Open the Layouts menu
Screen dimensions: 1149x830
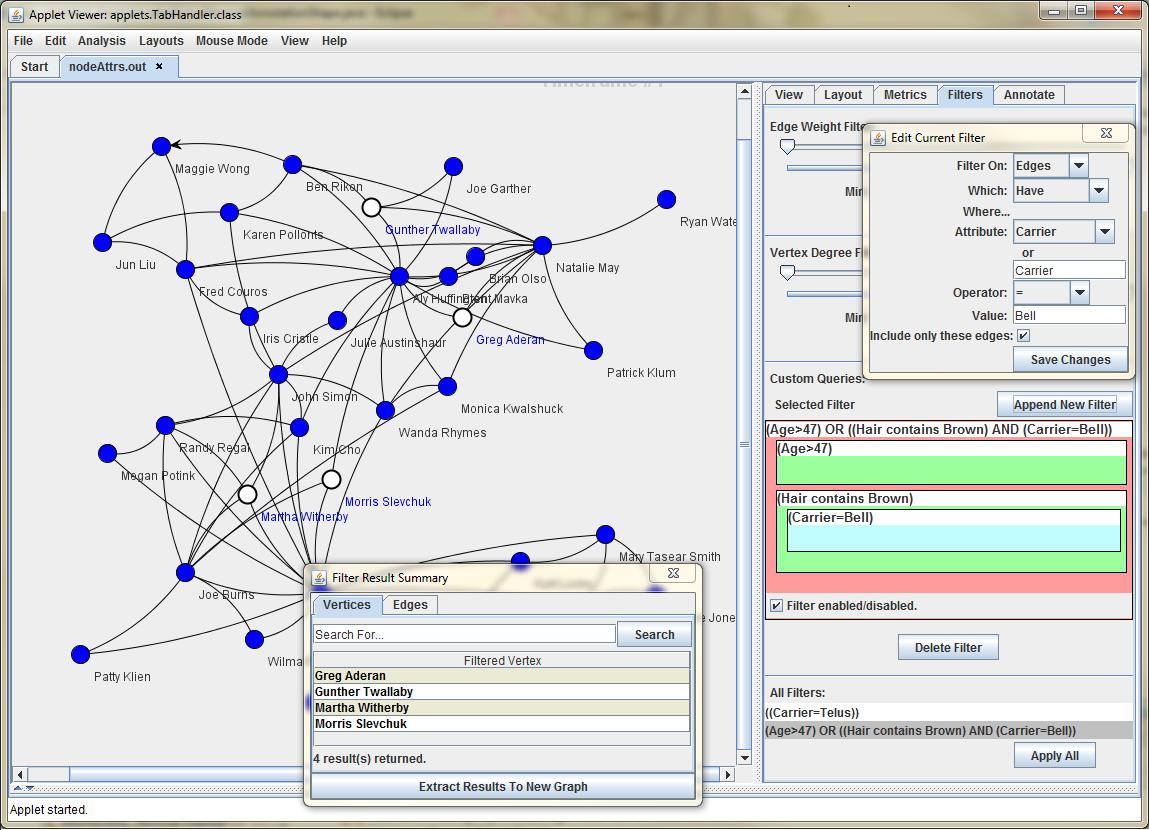point(161,41)
